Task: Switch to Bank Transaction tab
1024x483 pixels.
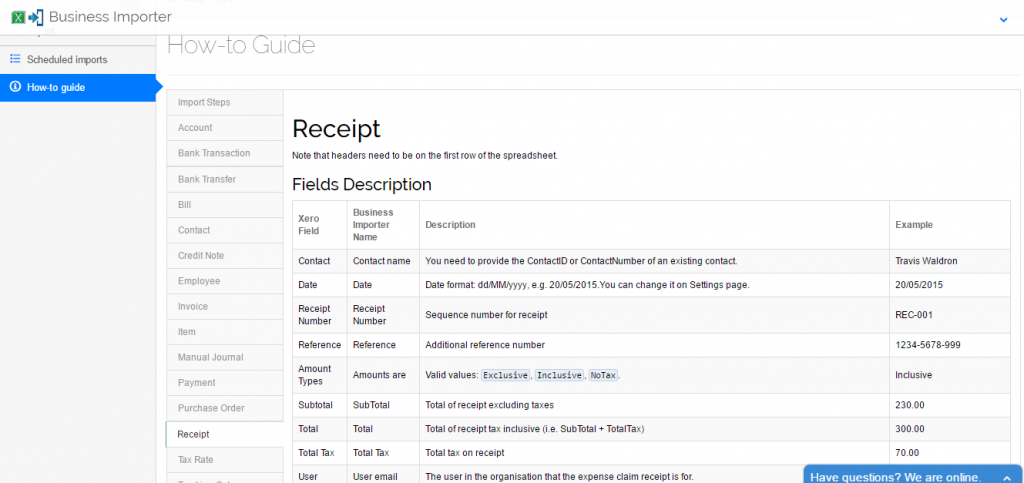Action: 225,153
